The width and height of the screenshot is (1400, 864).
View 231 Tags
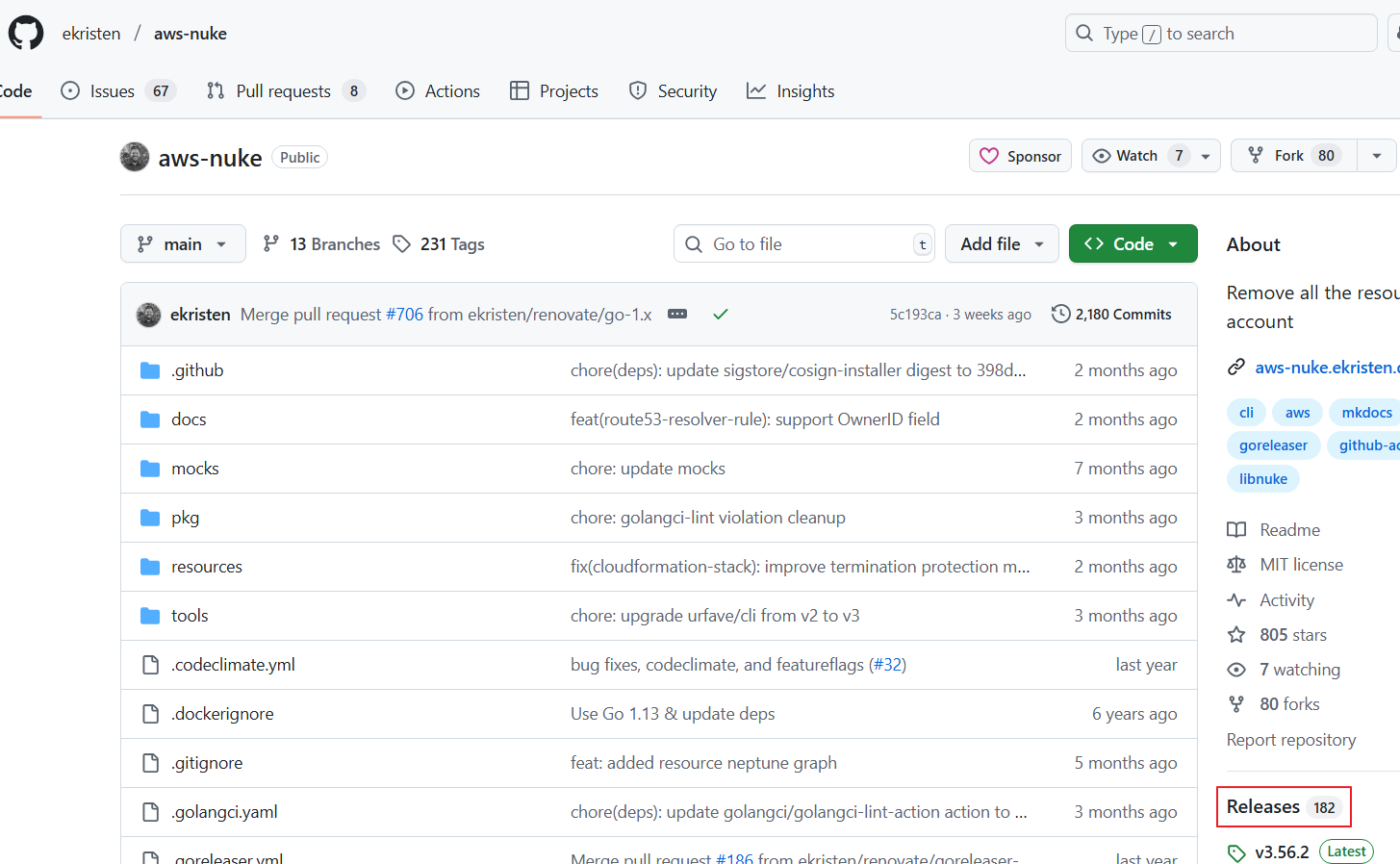click(x=439, y=244)
